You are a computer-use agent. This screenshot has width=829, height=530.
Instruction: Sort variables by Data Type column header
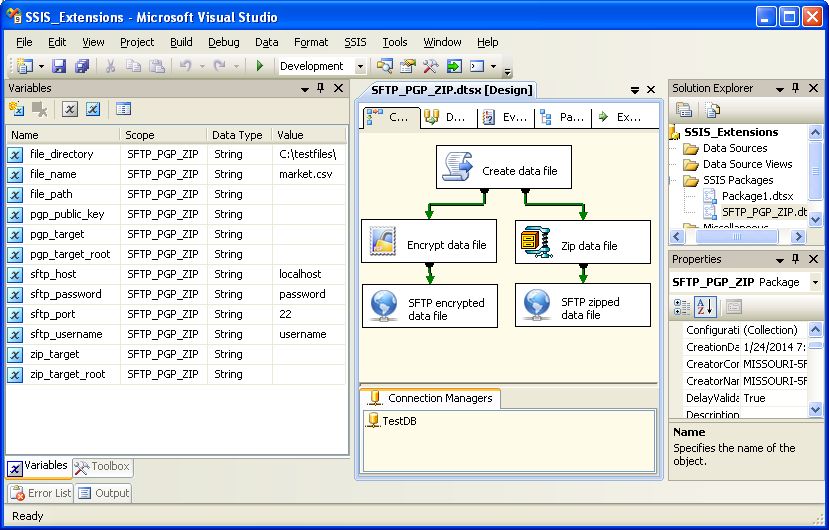click(x=239, y=135)
